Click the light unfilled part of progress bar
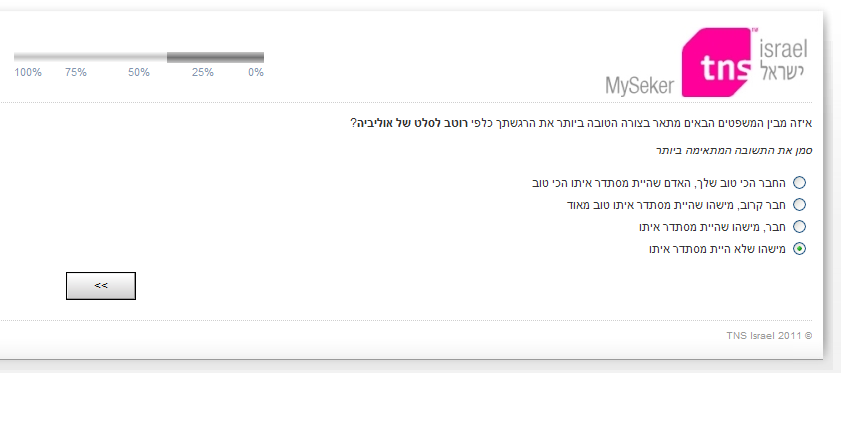 pyautogui.click(x=90, y=57)
